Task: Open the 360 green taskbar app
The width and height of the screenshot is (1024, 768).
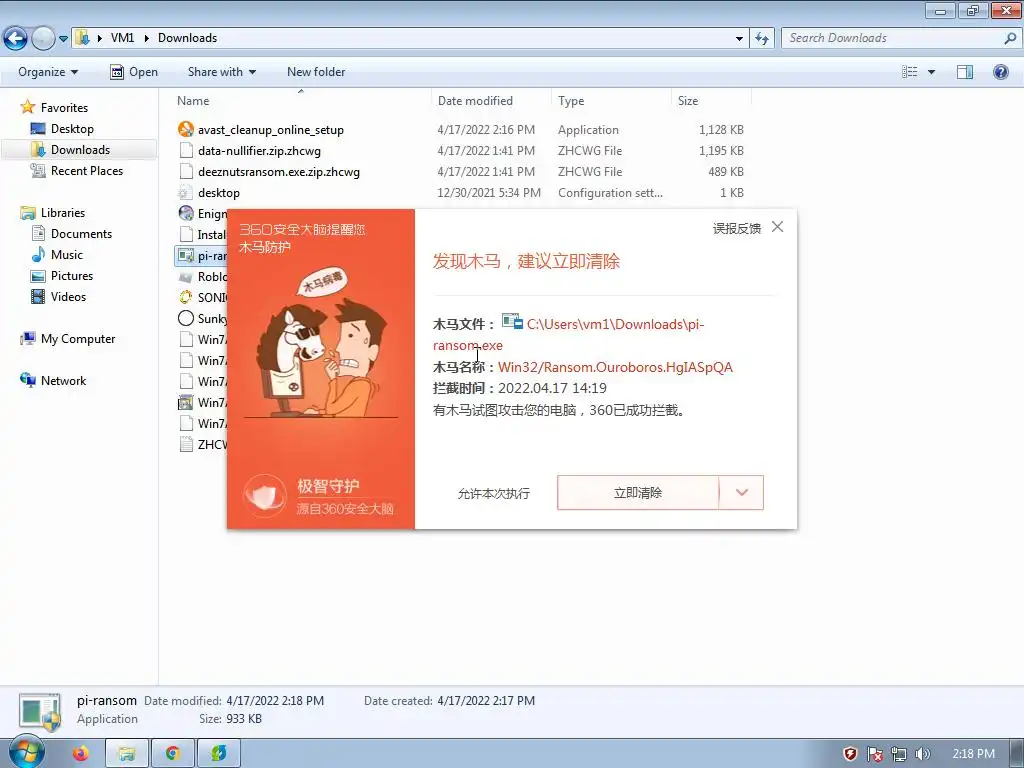Action: tap(219, 754)
